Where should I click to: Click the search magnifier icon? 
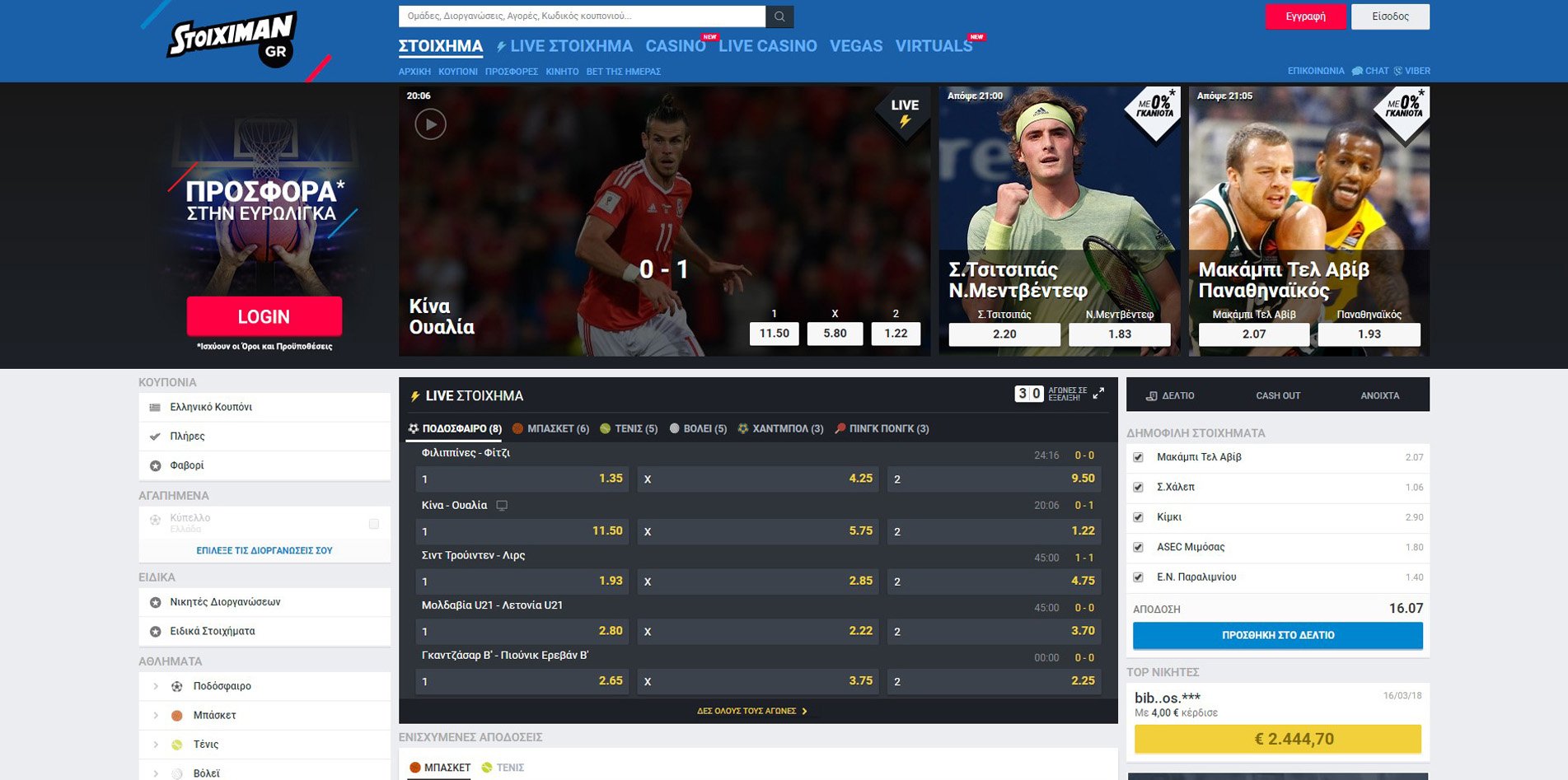point(779,16)
